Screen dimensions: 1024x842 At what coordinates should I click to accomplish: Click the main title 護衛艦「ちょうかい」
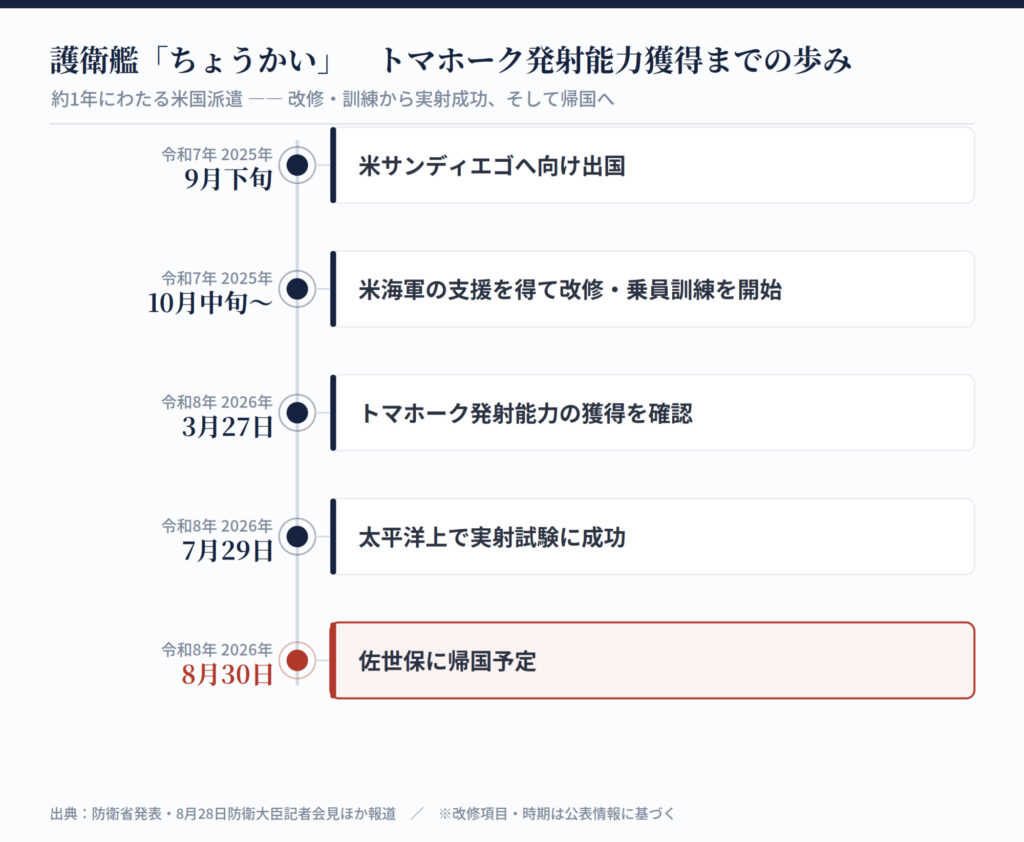tap(192, 60)
